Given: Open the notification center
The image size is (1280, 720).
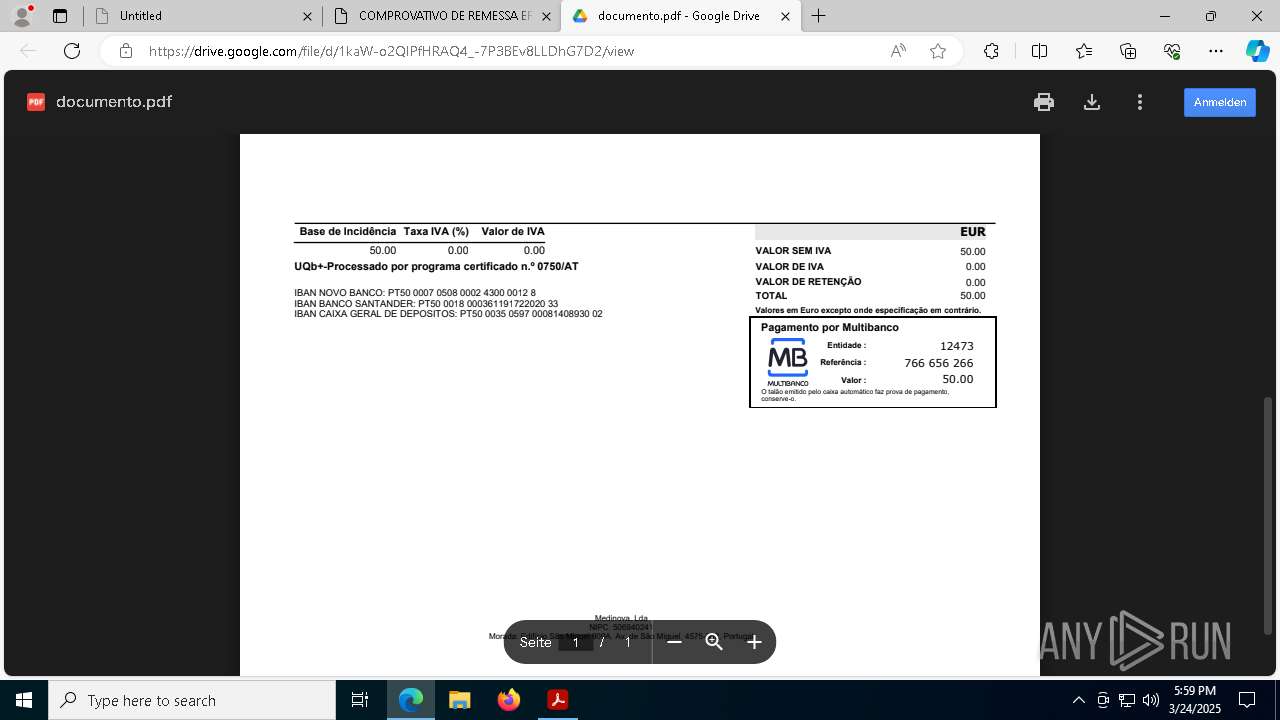Looking at the screenshot, I should [x=1247, y=700].
